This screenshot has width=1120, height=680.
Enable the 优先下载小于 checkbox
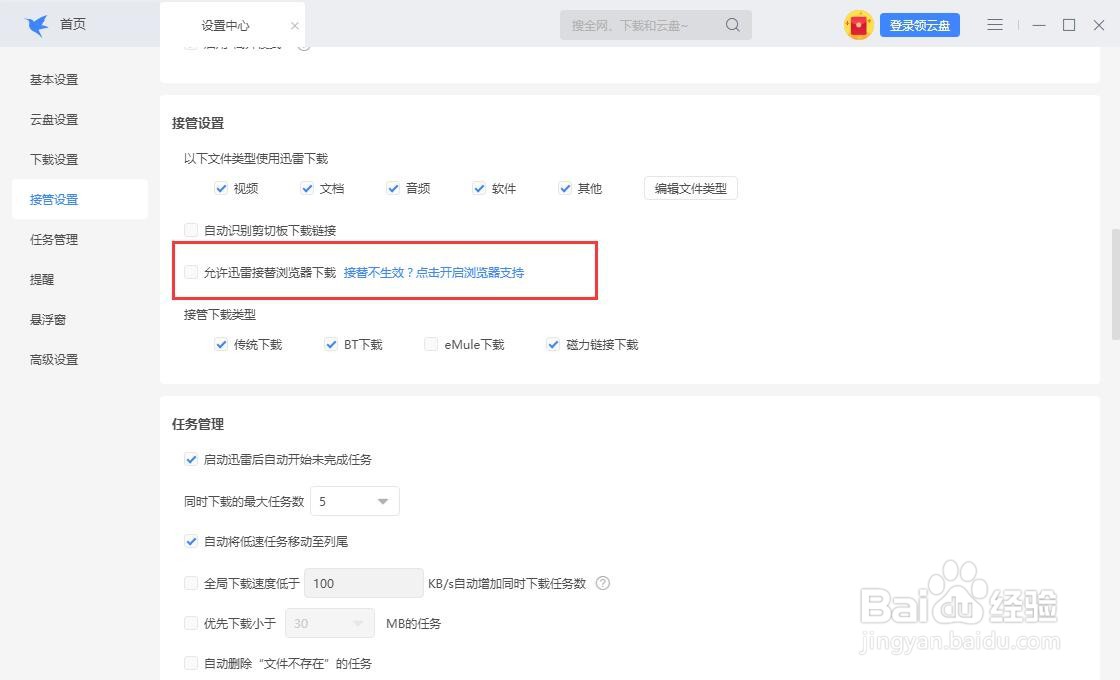pos(191,623)
